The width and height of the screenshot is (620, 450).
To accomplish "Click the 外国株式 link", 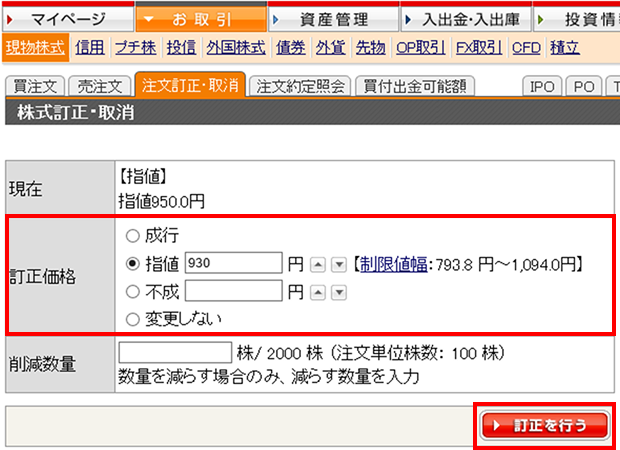I will click(x=236, y=47).
